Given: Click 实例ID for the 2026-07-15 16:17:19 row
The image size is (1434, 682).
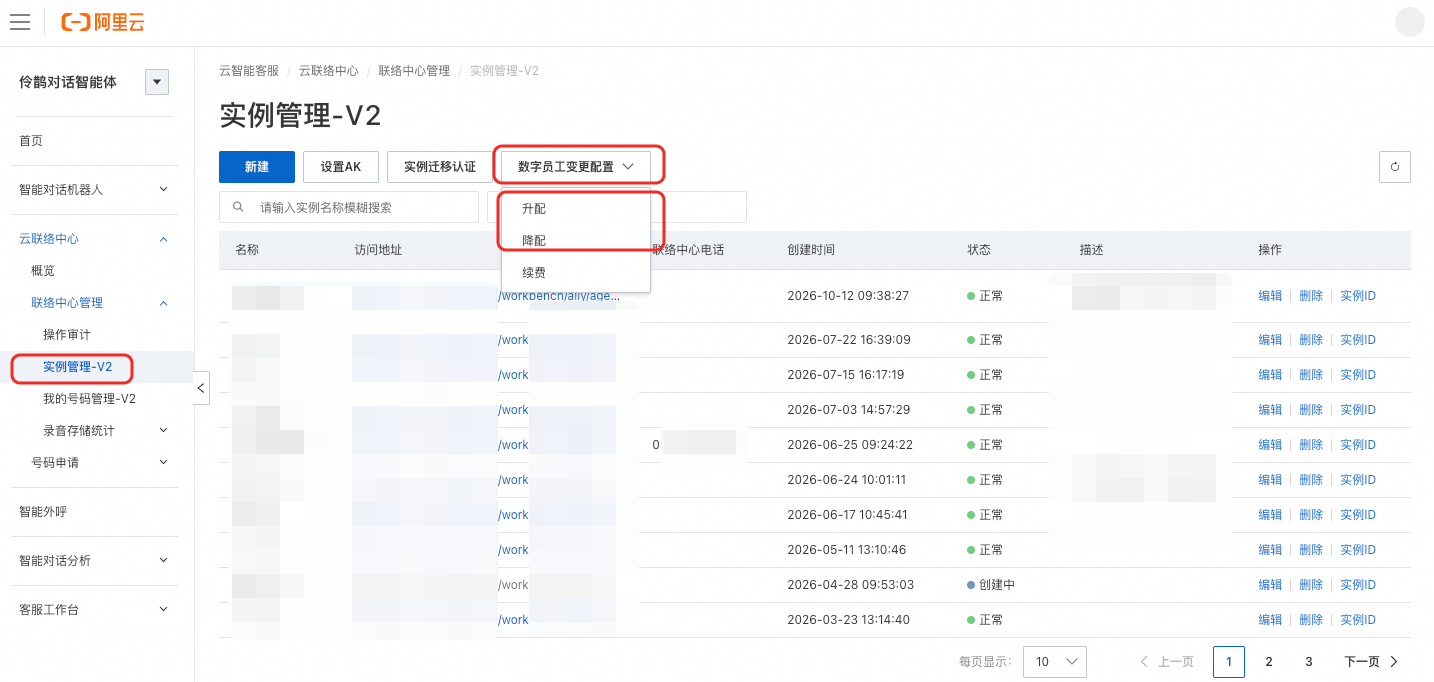Looking at the screenshot, I should tap(1358, 375).
